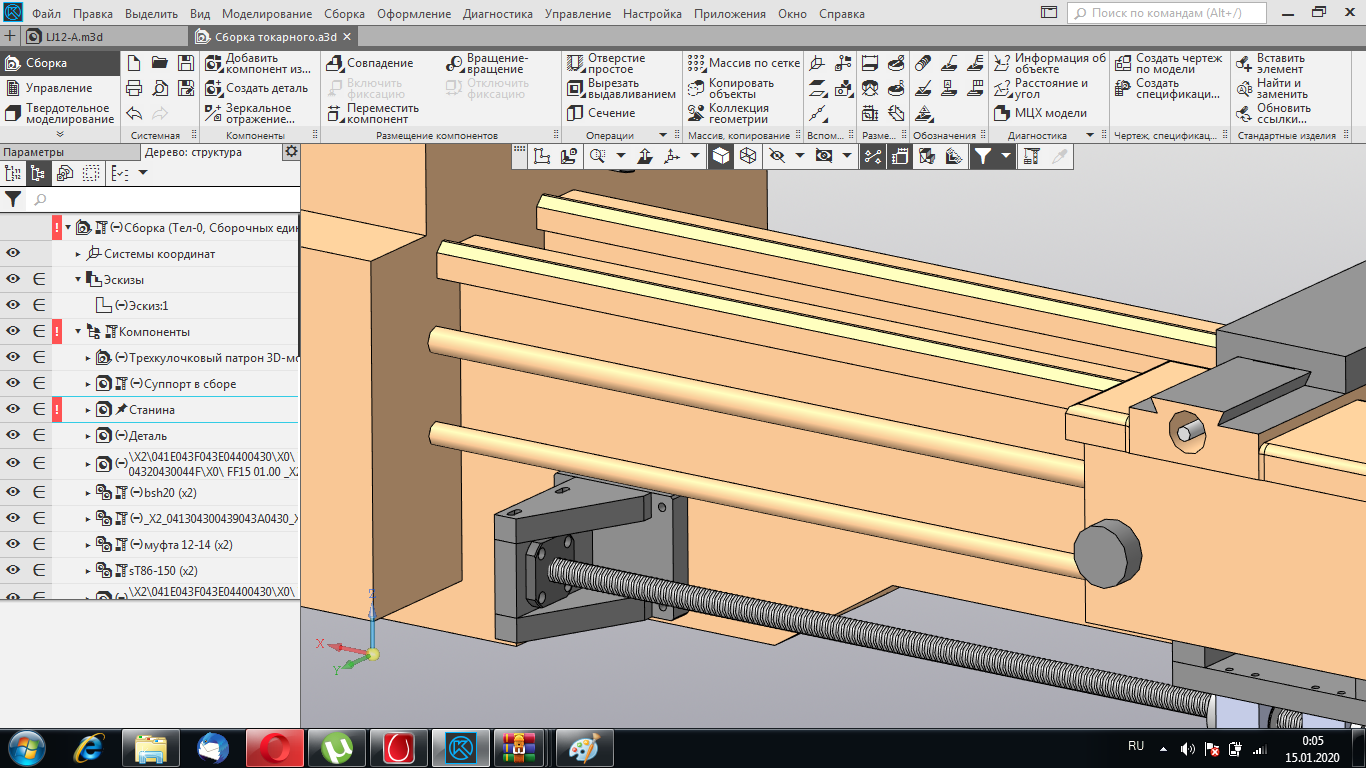Click the Undo arrow icon

point(134,113)
